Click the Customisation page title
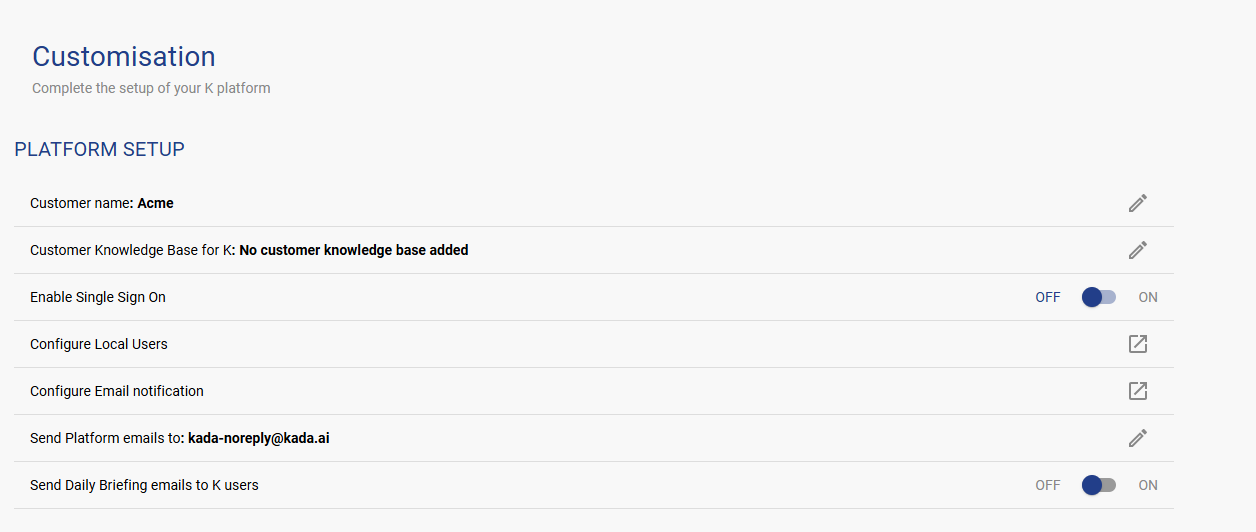1256x532 pixels. [124, 56]
